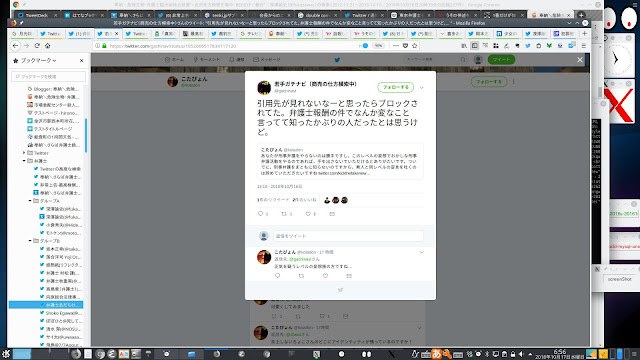Click the back arrow in the Firefox toolbar
Screen dimensions: 640x360
16,46
